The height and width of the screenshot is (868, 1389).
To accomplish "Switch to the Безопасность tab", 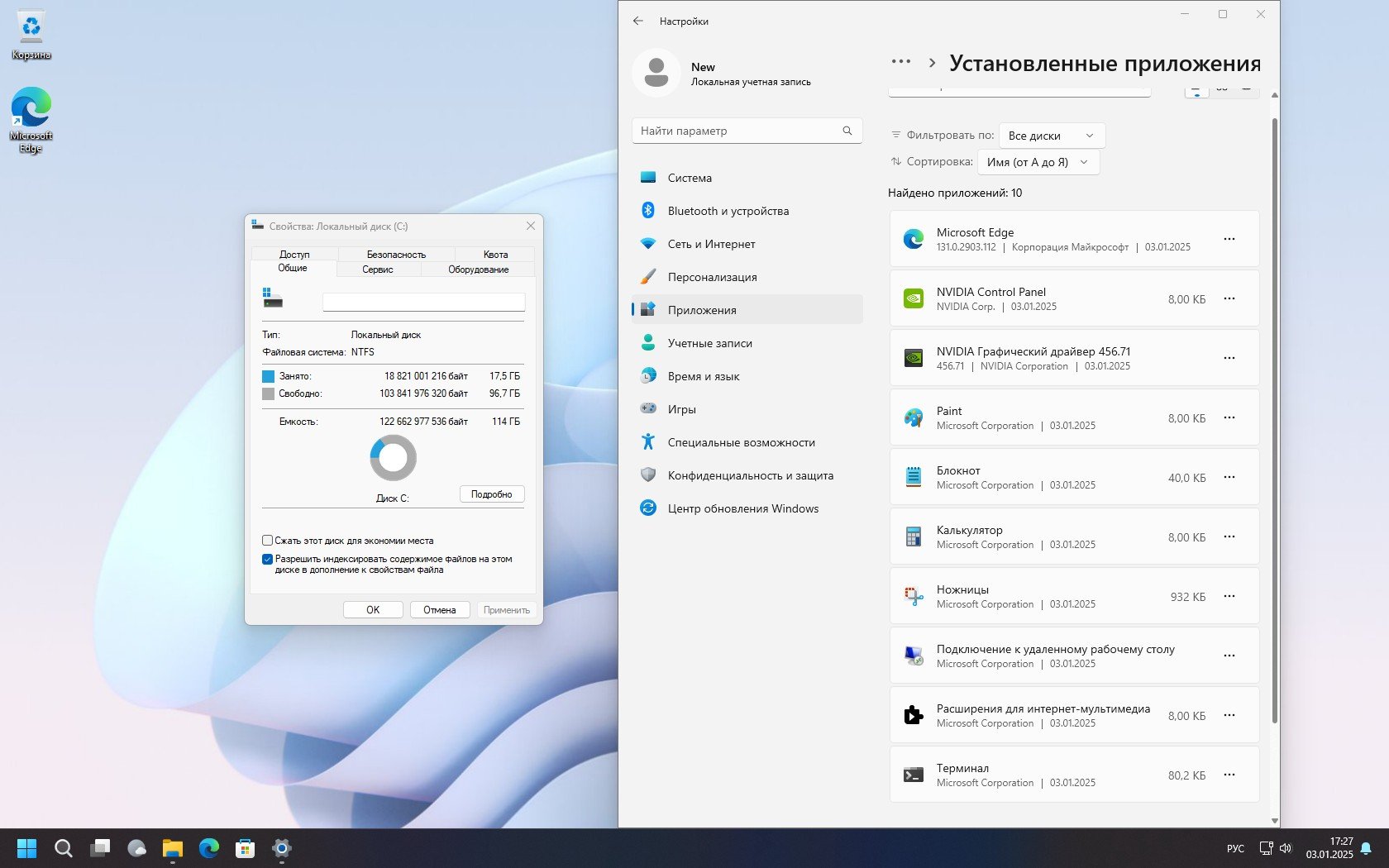I will click(396, 255).
